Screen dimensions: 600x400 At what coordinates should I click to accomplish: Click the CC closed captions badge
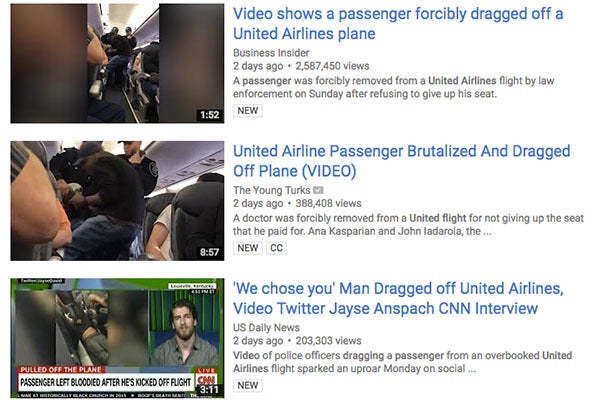coord(276,248)
